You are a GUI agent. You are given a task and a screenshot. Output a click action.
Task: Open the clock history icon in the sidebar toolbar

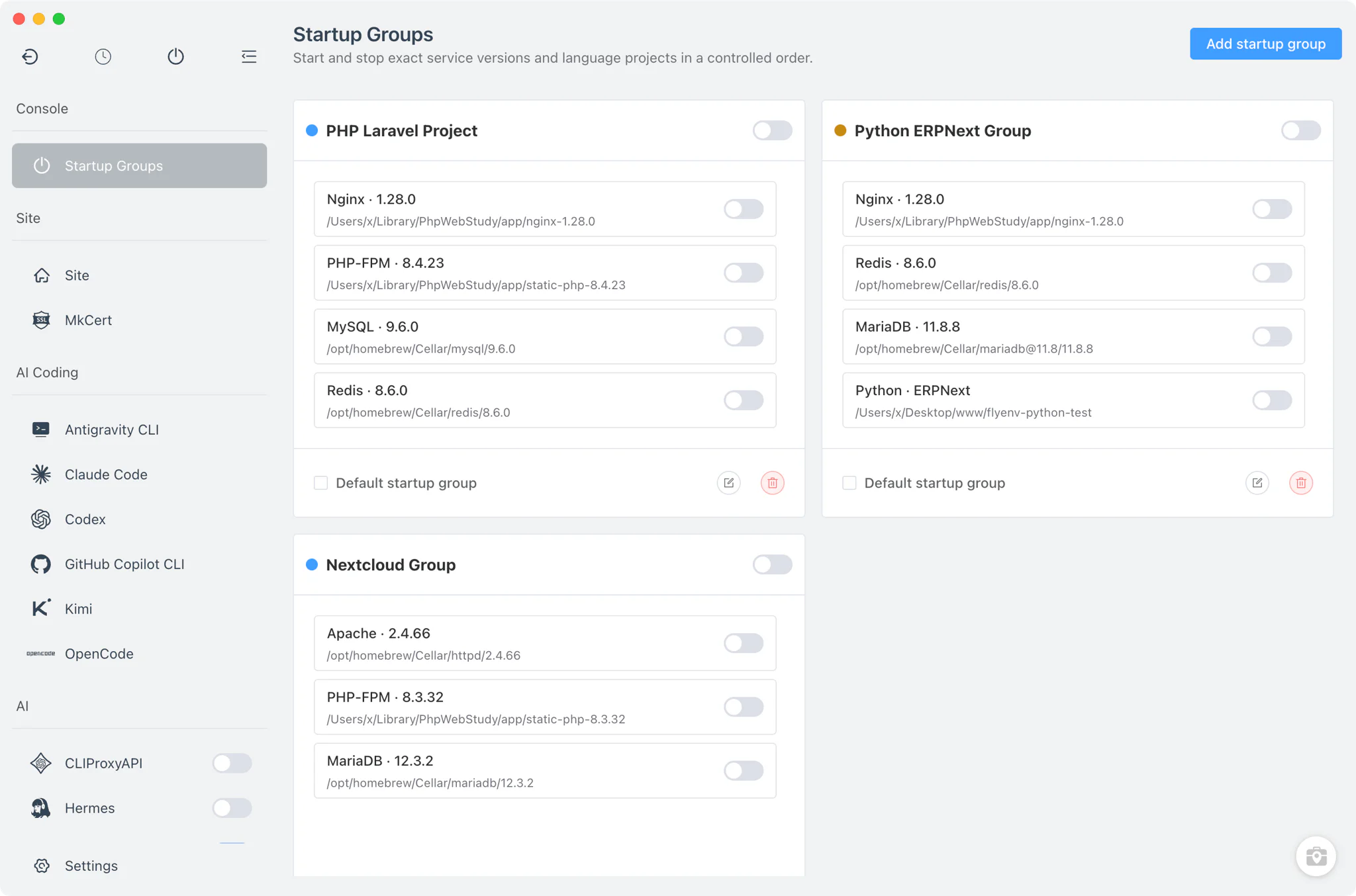pos(103,56)
